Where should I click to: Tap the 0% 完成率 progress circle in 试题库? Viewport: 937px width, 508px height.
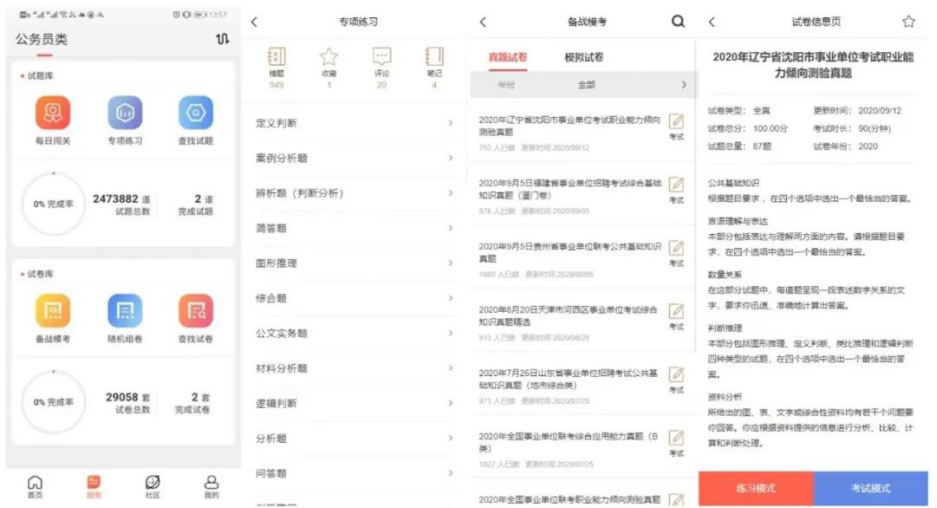click(x=52, y=204)
